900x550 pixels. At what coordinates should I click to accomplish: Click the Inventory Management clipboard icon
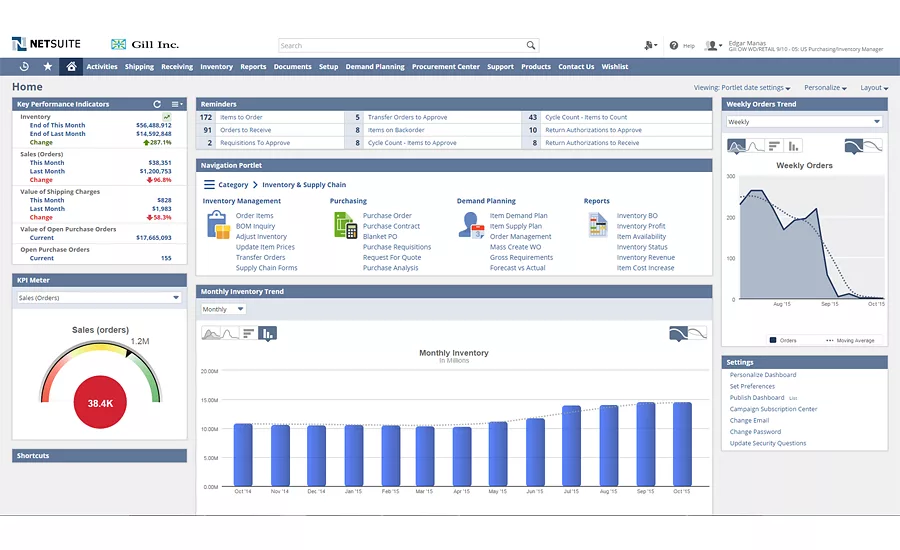pyautogui.click(x=218, y=224)
